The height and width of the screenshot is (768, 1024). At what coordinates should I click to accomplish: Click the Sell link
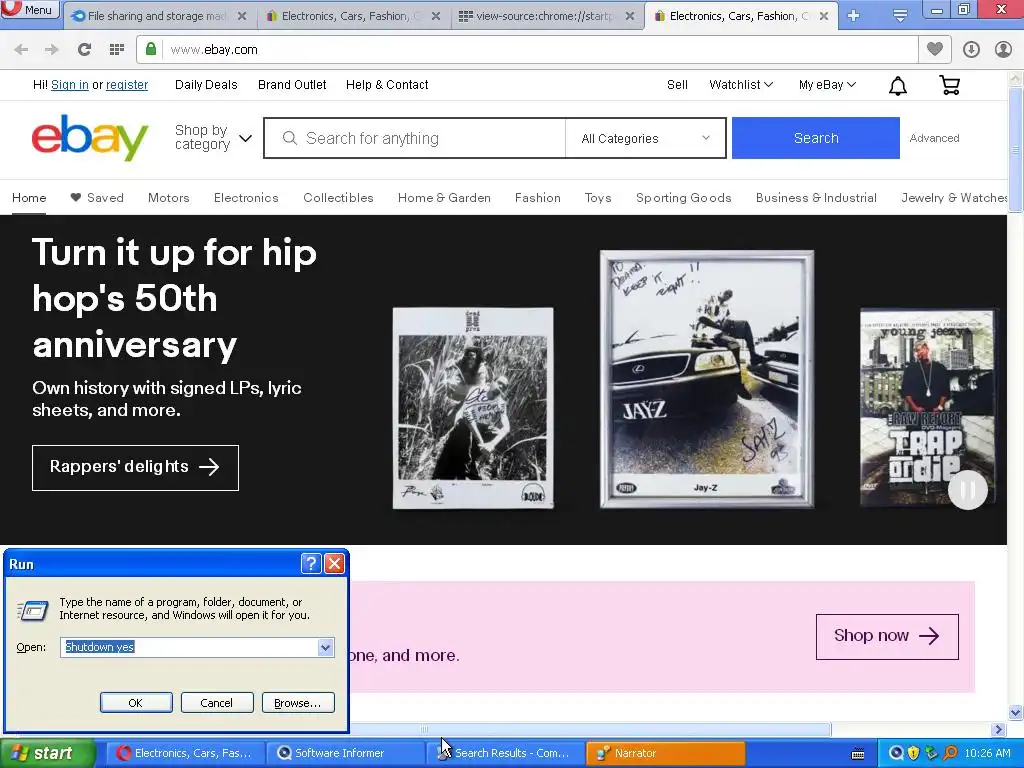coord(677,85)
